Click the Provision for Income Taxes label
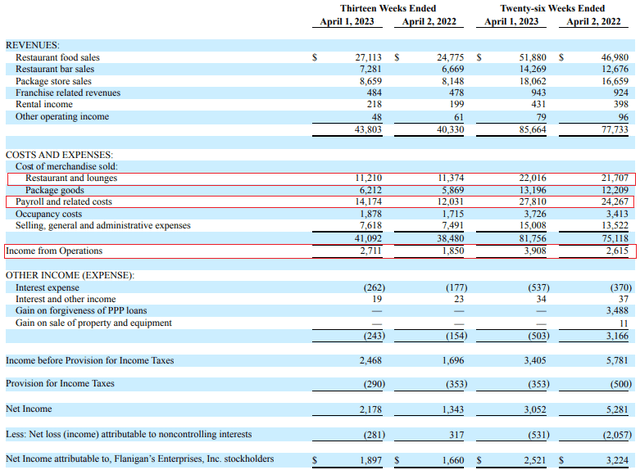Image resolution: width=640 pixels, height=470 pixels. tap(60, 384)
